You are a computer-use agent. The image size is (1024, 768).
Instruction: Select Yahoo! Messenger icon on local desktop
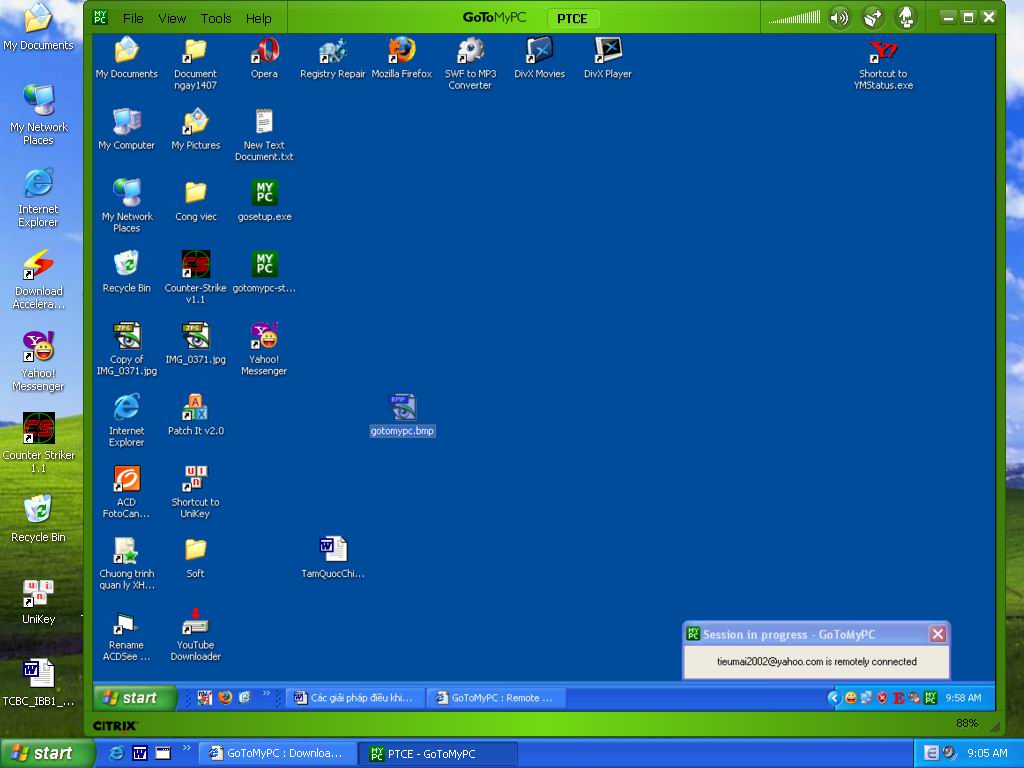coord(39,362)
